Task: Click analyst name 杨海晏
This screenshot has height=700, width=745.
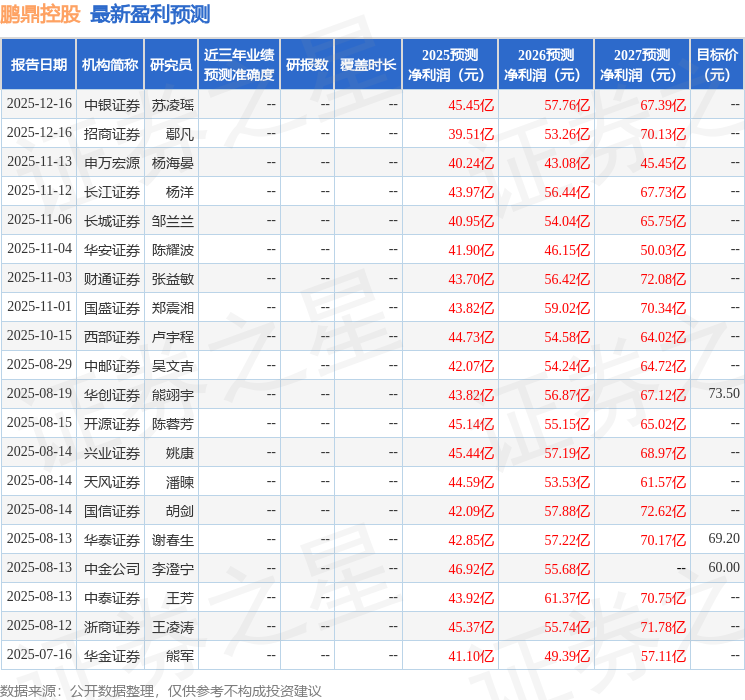Action: coord(172,163)
